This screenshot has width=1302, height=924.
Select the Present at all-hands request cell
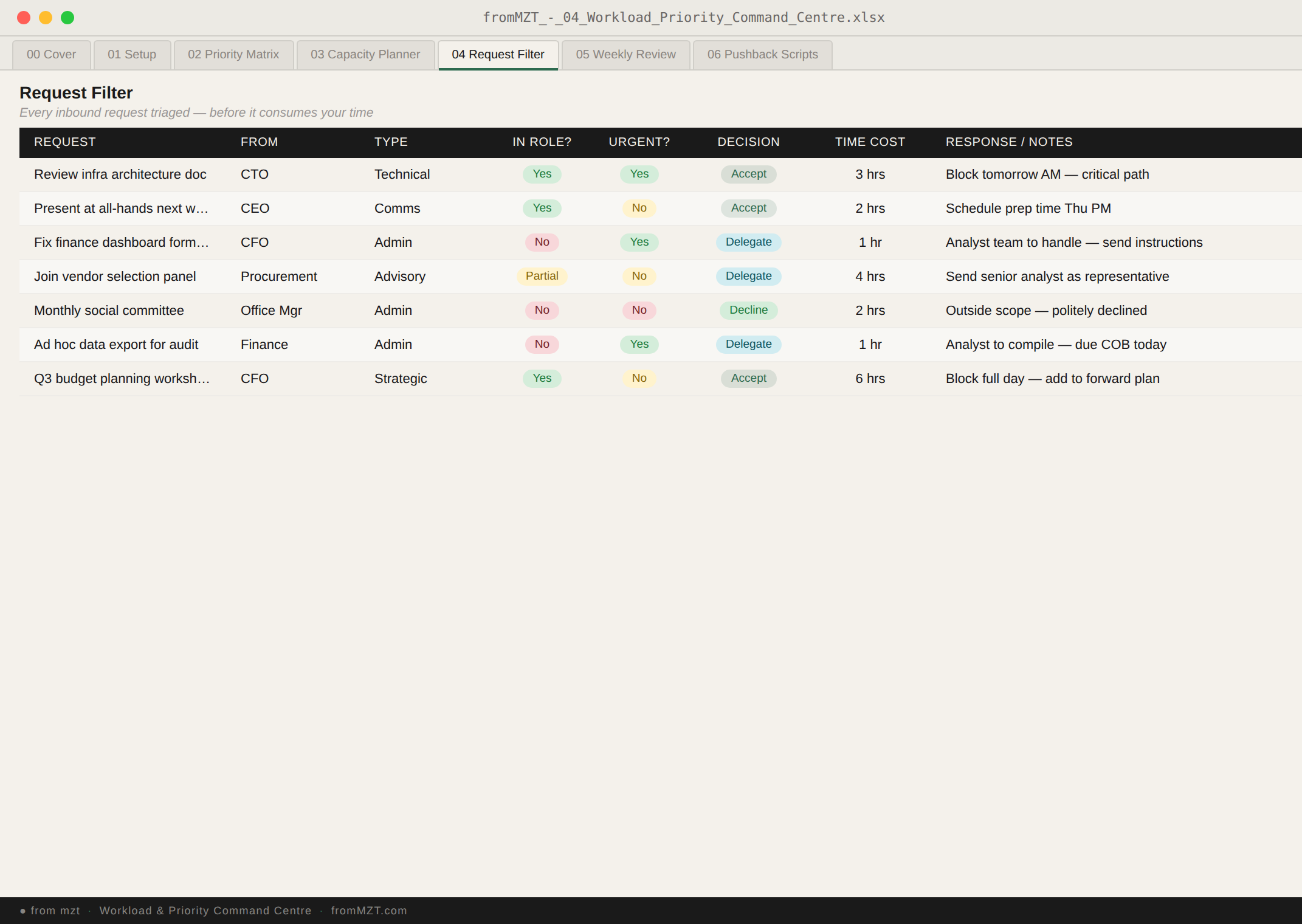[122, 209]
